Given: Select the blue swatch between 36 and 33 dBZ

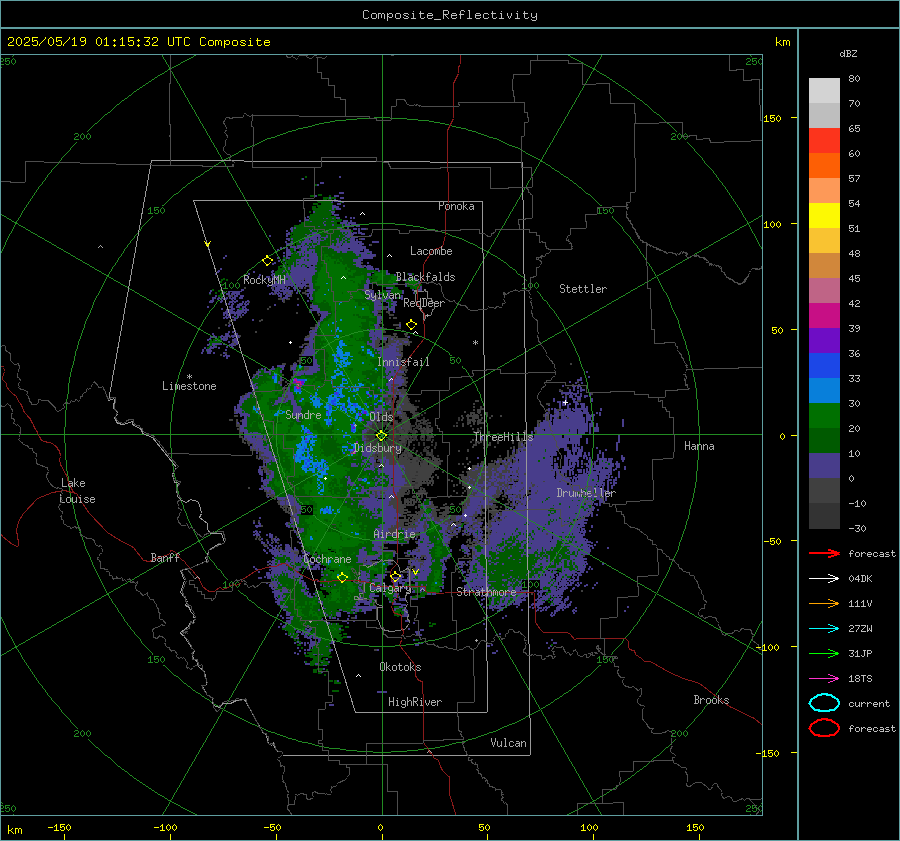Looking at the screenshot, I should 824,366.
